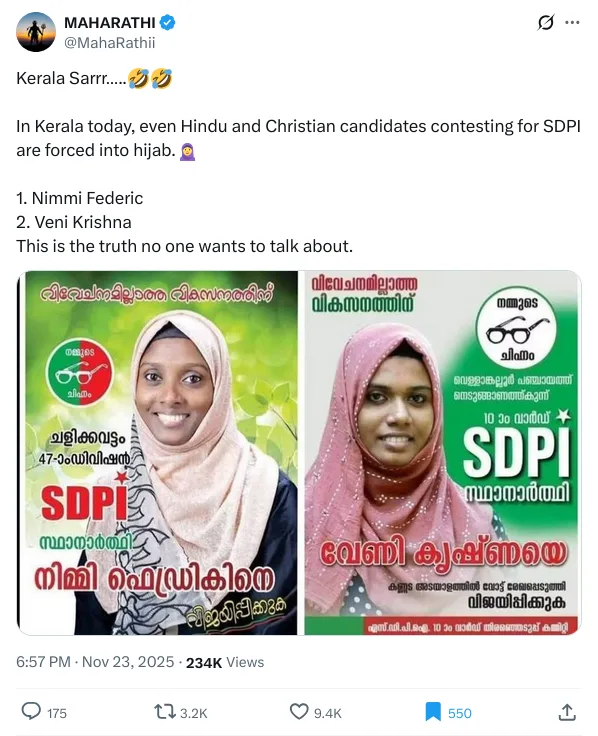Open the Grok slash icon
The height and width of the screenshot is (736, 598).
(x=545, y=22)
